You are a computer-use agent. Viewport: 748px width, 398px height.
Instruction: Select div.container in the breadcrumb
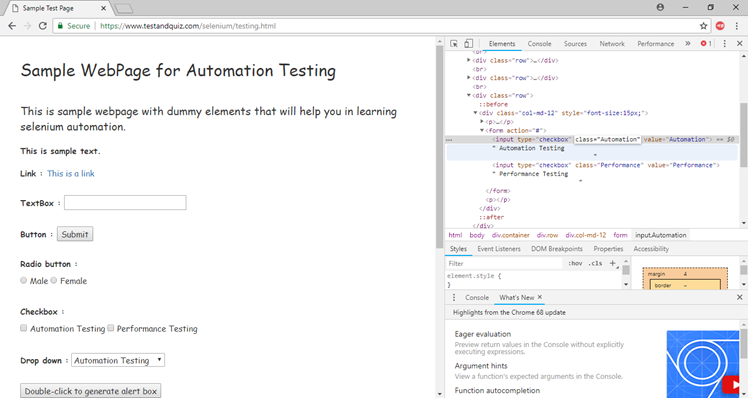click(x=510, y=235)
